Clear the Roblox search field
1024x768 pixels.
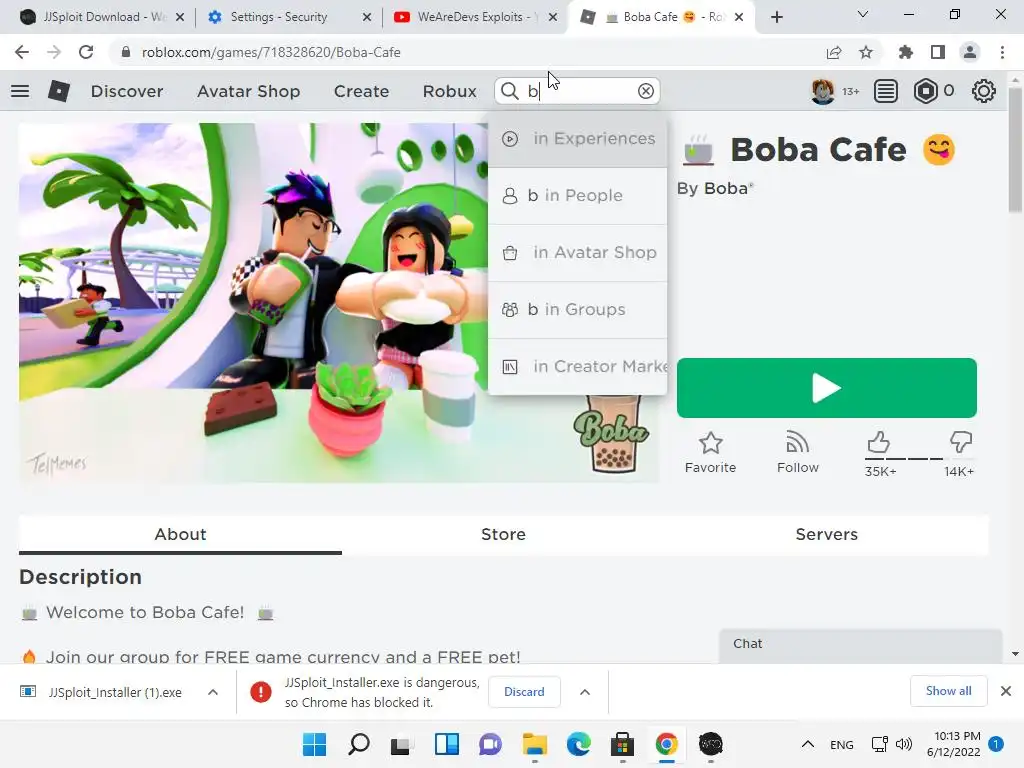point(646,91)
